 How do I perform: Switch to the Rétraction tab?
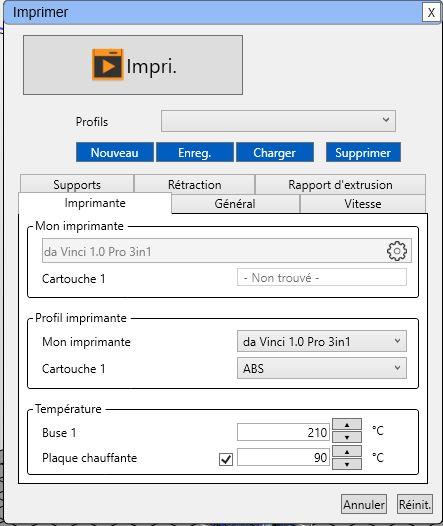pos(195,184)
